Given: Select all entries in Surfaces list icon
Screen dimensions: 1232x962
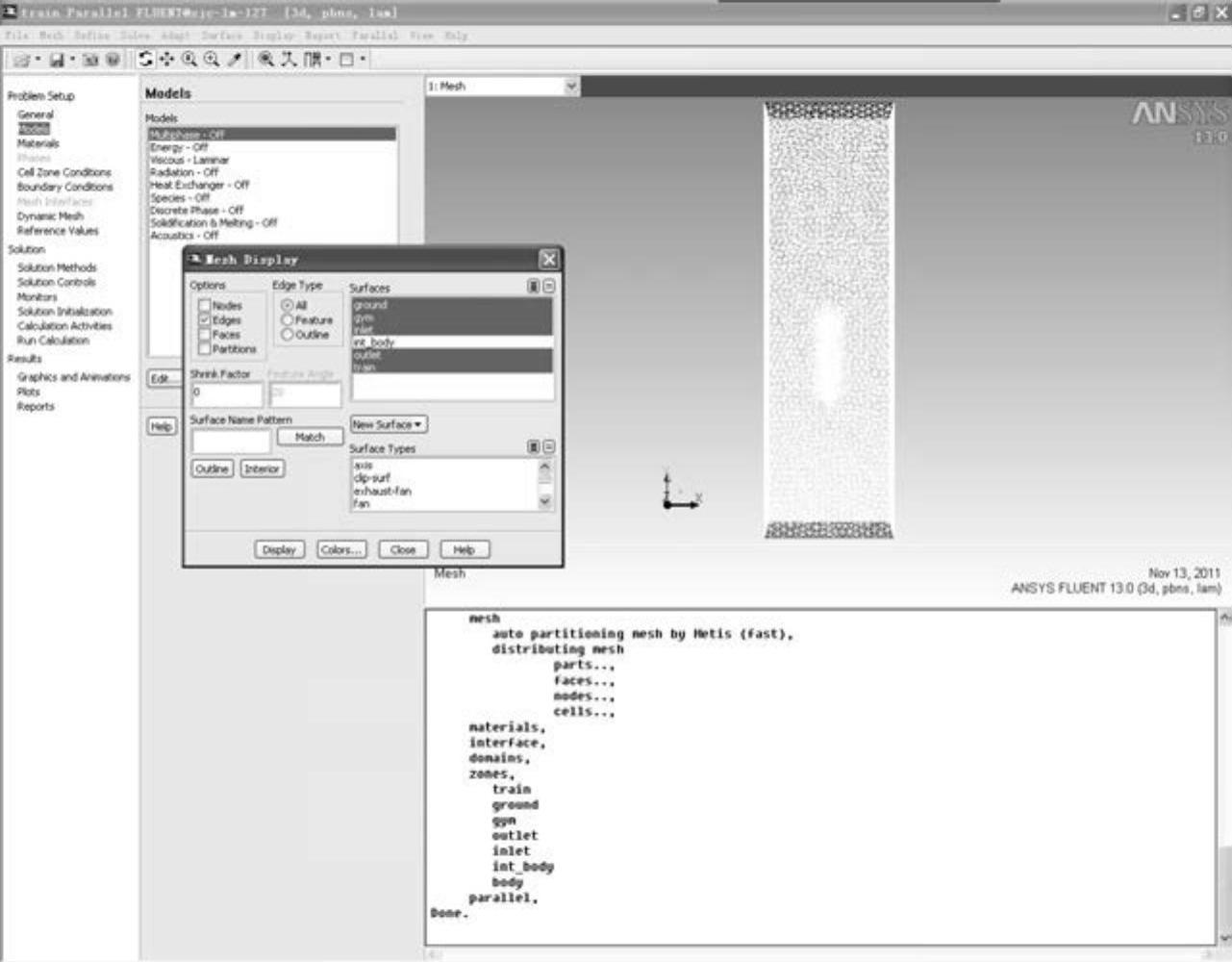Looking at the screenshot, I should click(533, 287).
